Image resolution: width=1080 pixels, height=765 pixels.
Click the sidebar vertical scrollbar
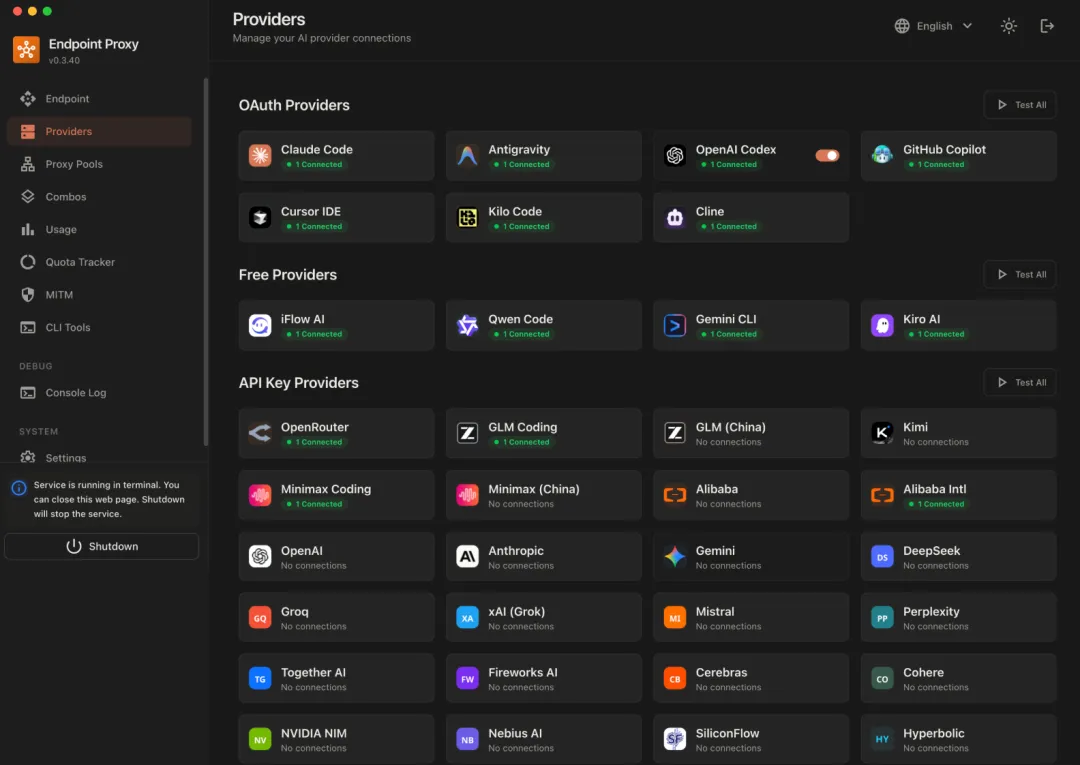tap(205, 262)
